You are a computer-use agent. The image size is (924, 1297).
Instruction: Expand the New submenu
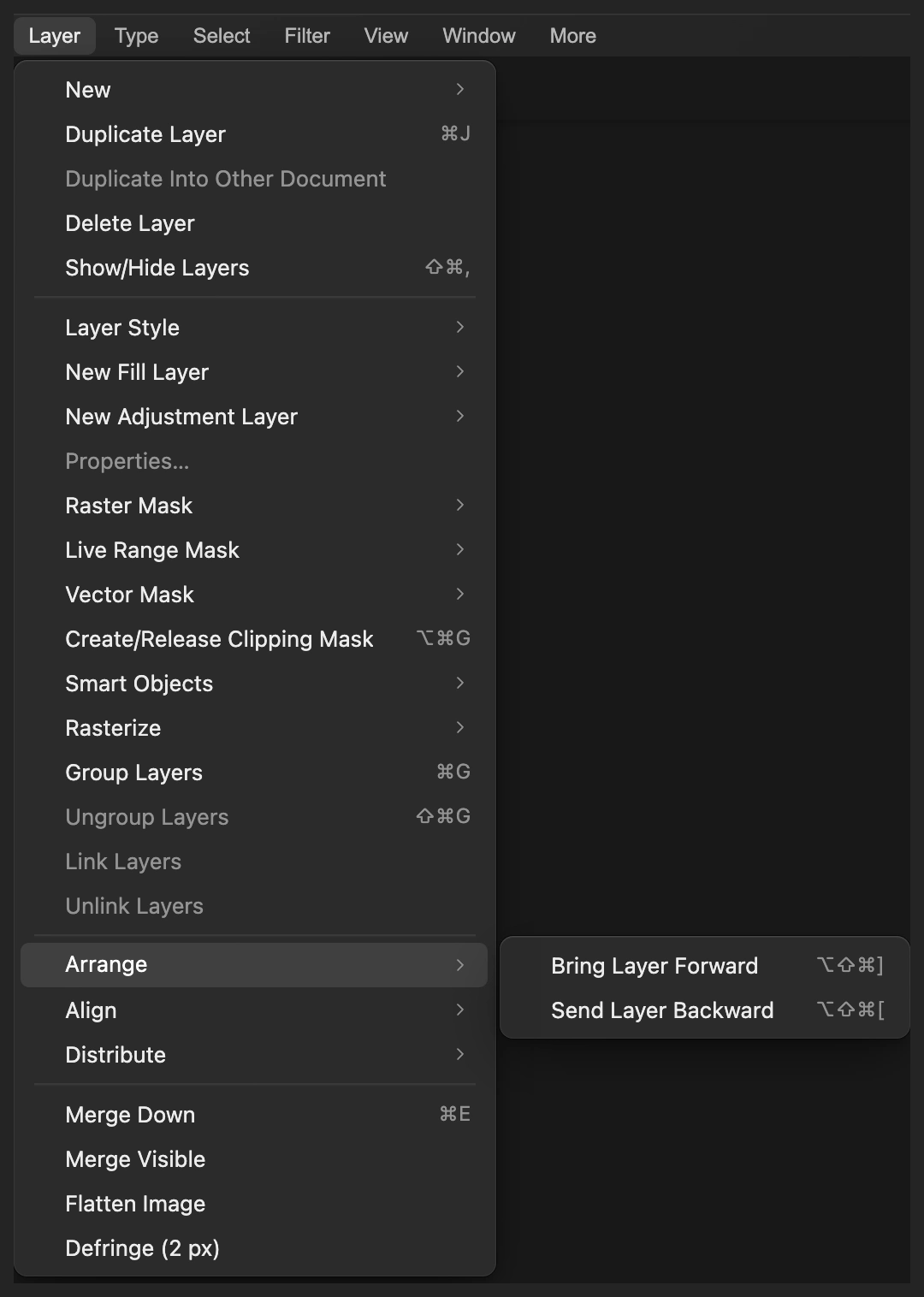(254, 90)
